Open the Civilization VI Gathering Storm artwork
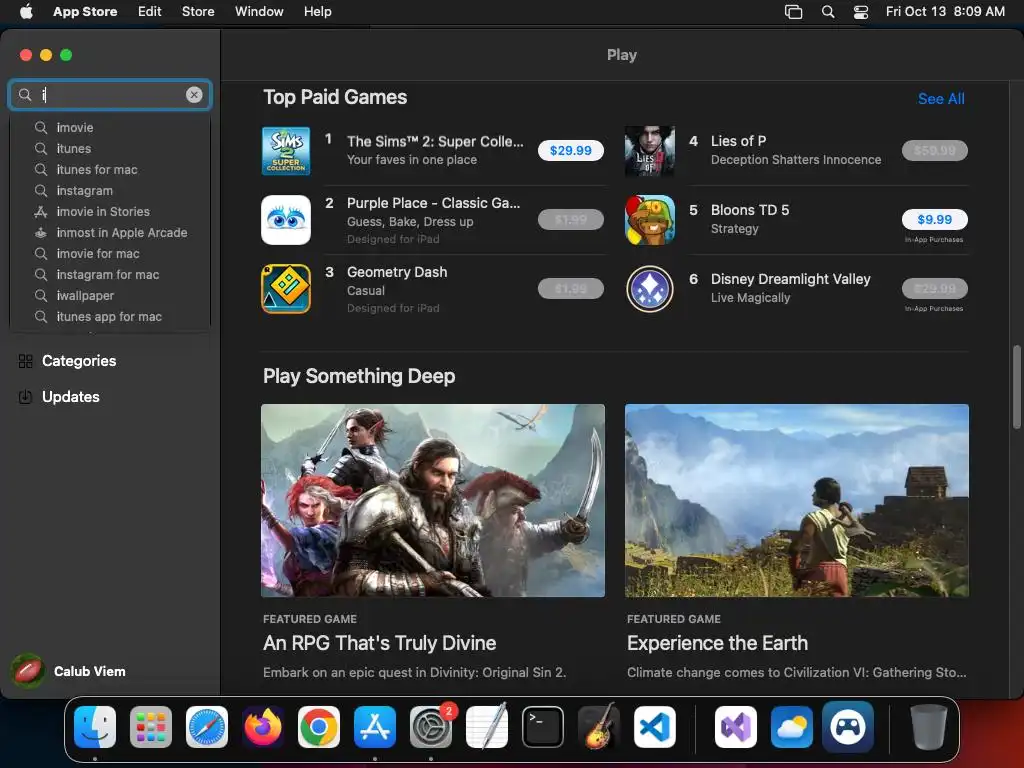This screenshot has width=1024, height=768. [x=797, y=500]
